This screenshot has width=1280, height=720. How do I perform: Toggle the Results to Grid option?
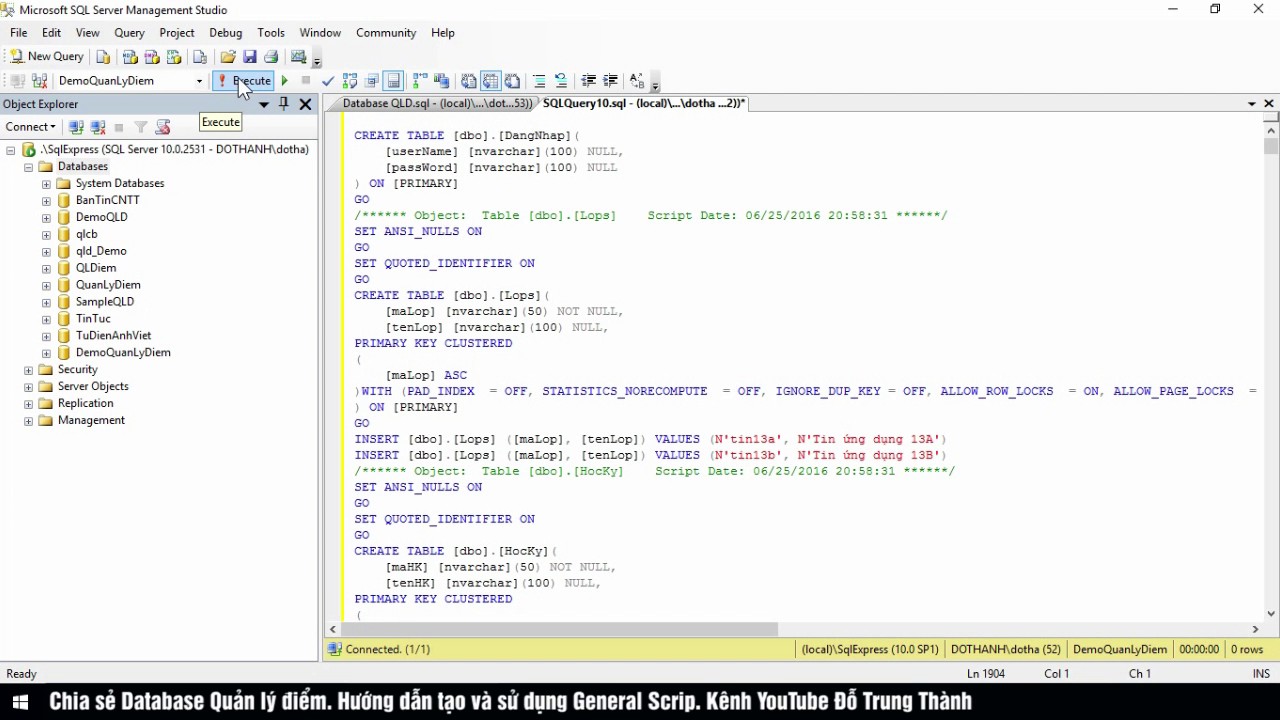tap(490, 81)
